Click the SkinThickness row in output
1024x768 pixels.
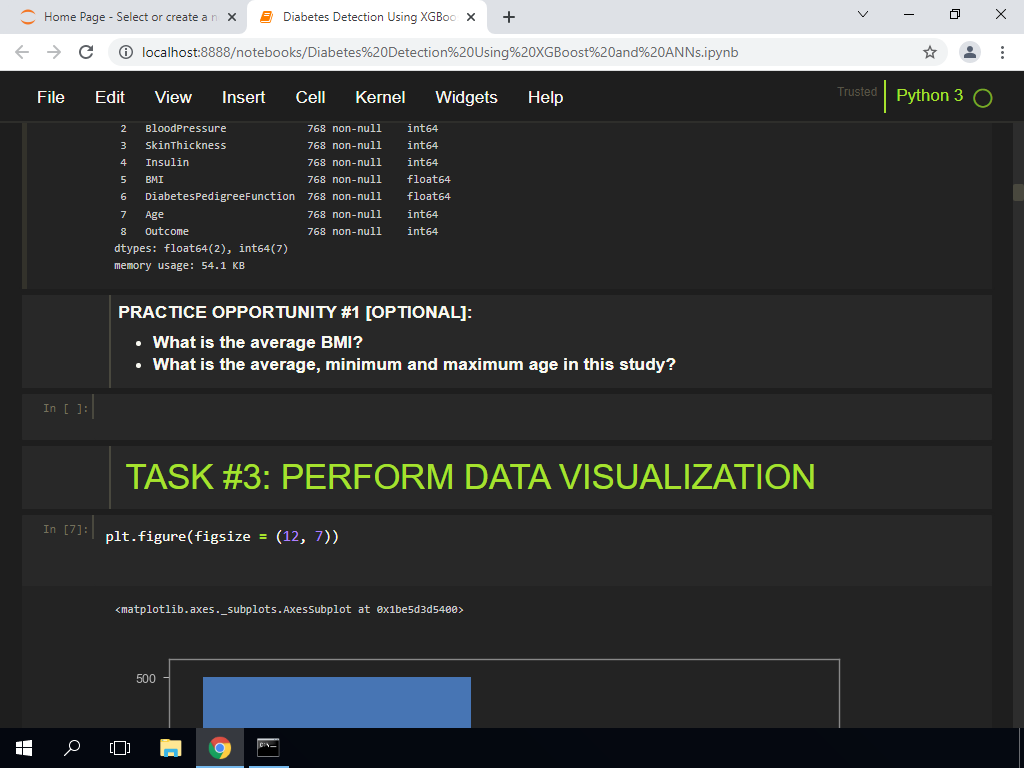279,146
